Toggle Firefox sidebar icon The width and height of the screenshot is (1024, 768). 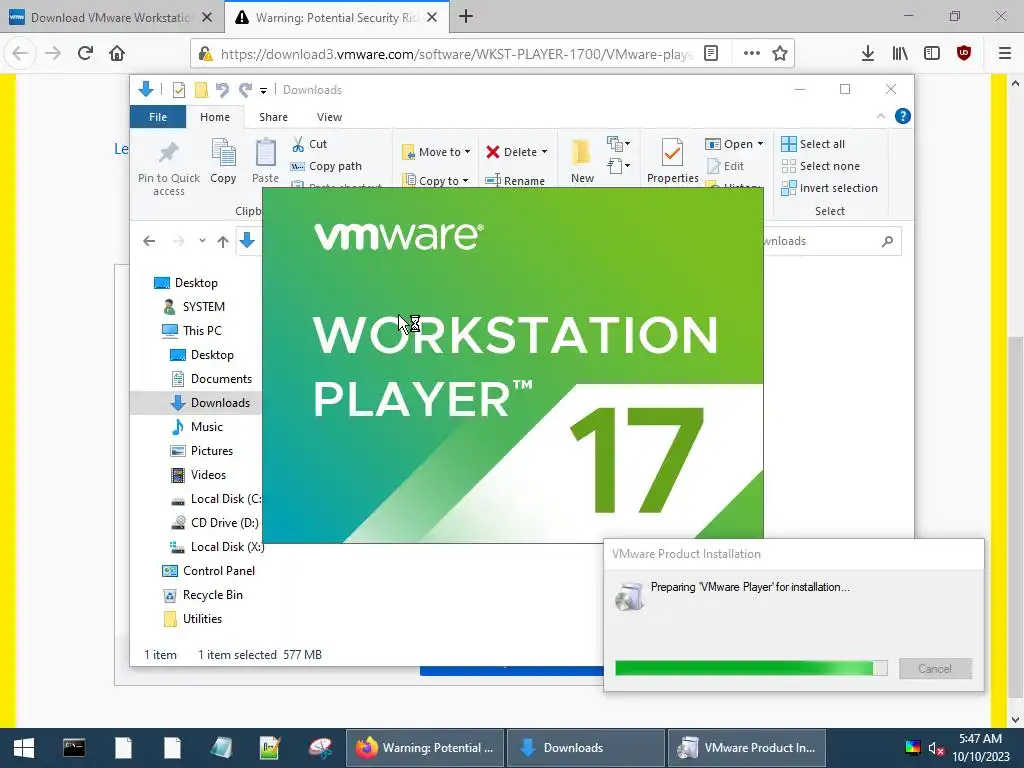932,54
